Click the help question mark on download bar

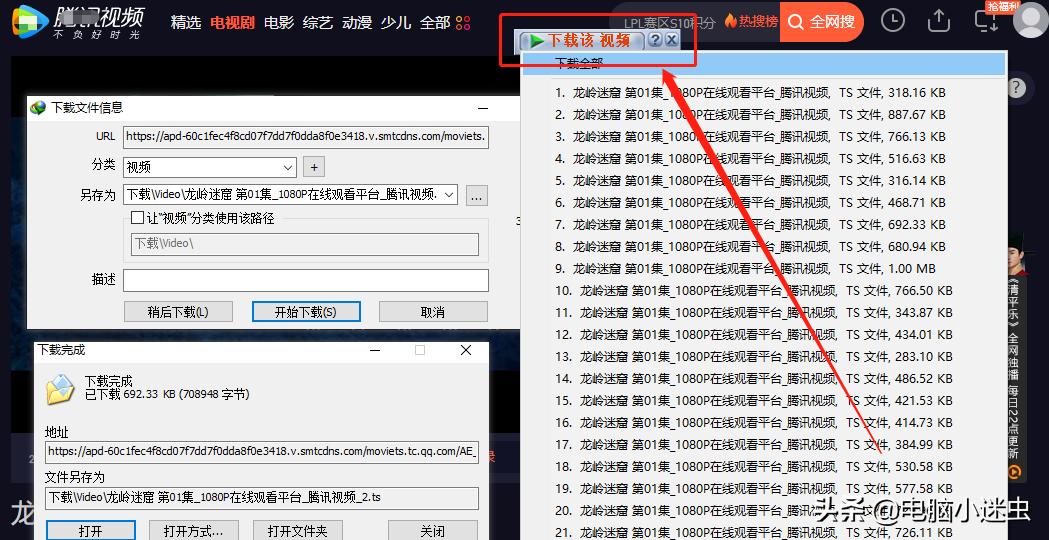(x=656, y=40)
